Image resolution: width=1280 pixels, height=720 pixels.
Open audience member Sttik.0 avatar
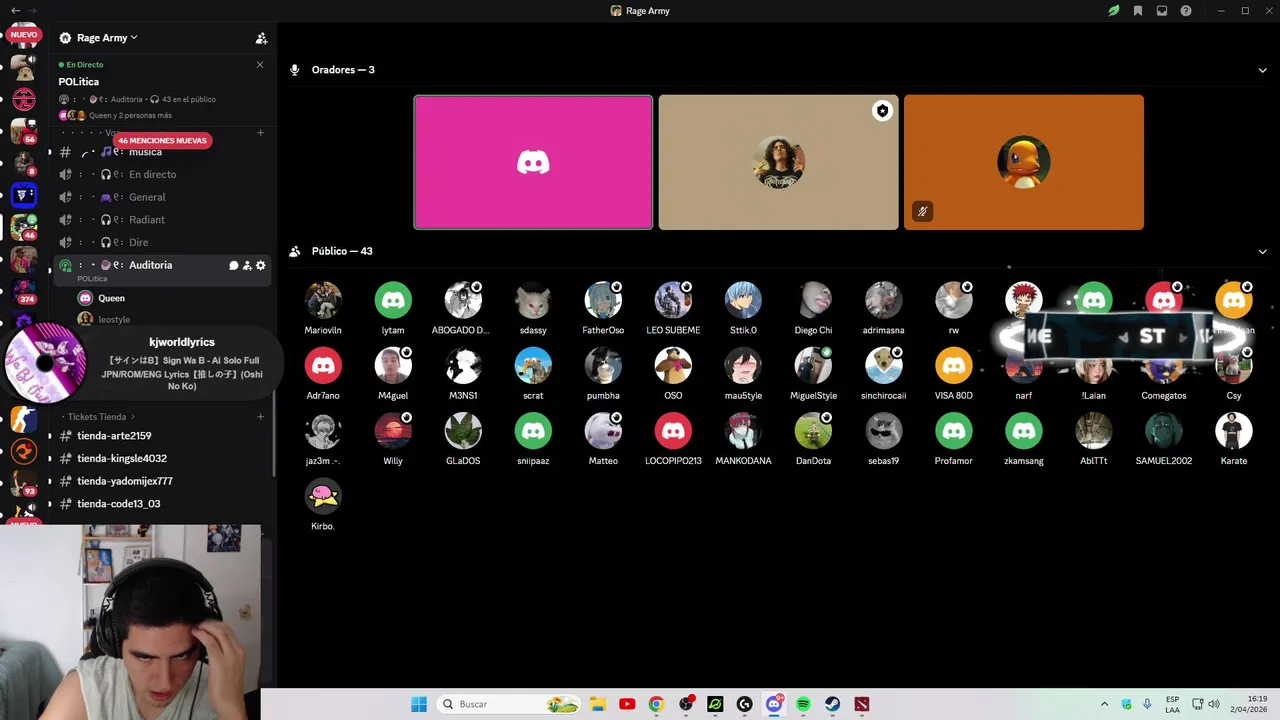click(743, 300)
